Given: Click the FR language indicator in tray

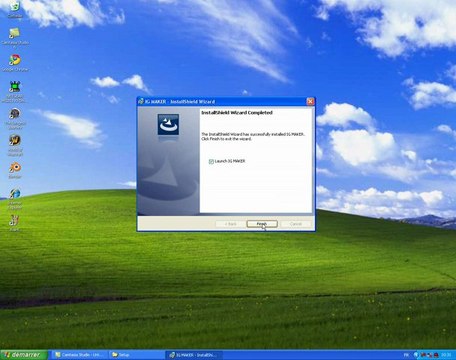Looking at the screenshot, I should click(x=406, y=355).
